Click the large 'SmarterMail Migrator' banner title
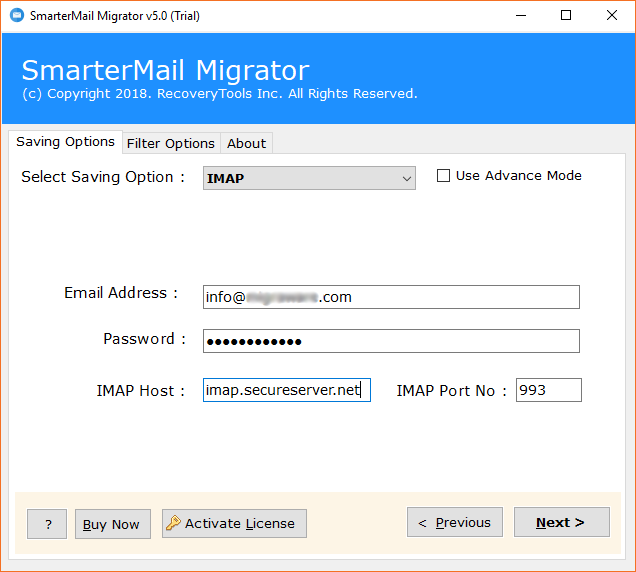This screenshot has height=572, width=636. tap(165, 71)
